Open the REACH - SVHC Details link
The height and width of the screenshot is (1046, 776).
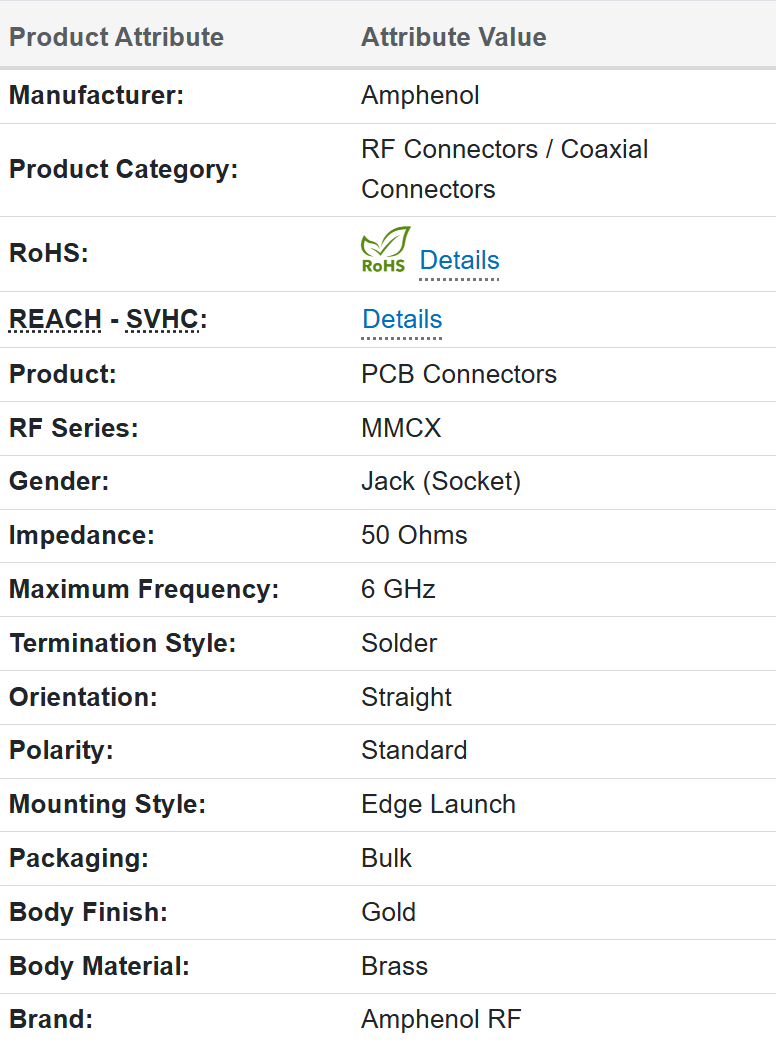pyautogui.click(x=402, y=319)
